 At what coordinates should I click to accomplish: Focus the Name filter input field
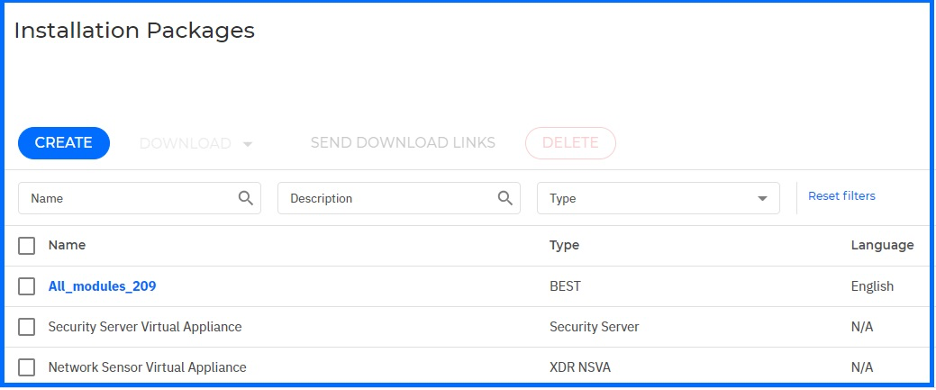click(x=139, y=198)
